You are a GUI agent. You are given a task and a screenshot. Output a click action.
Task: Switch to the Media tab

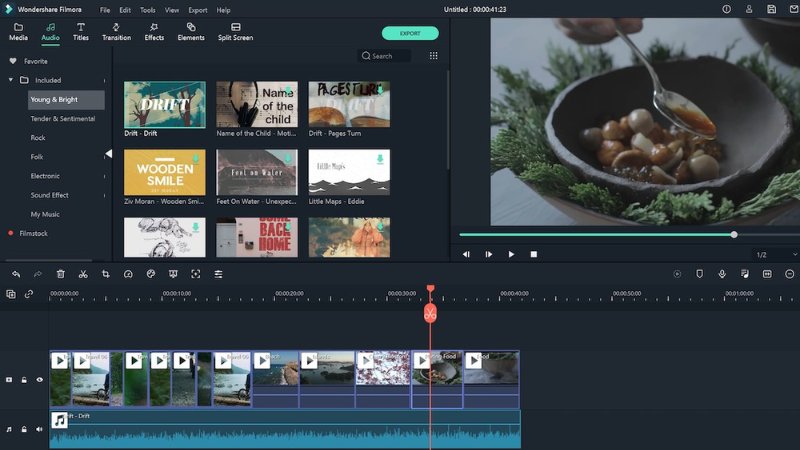click(x=18, y=32)
